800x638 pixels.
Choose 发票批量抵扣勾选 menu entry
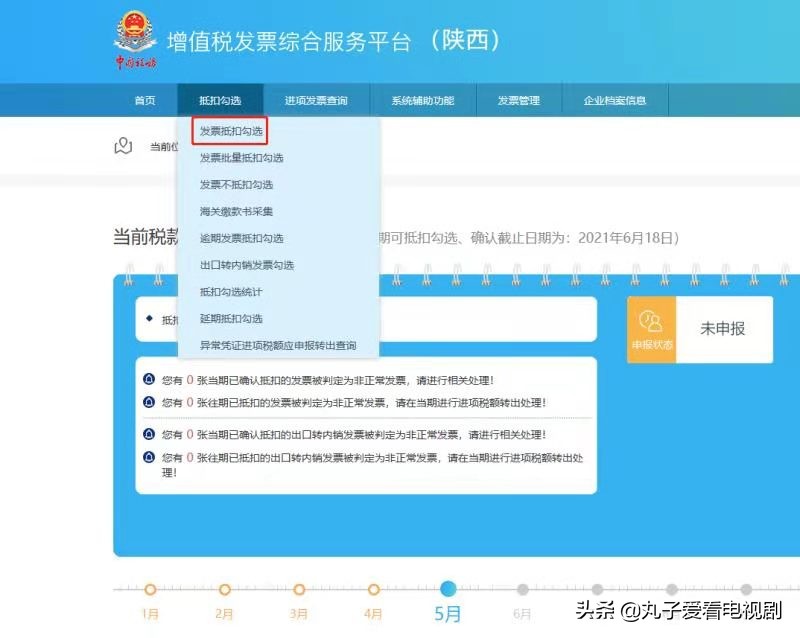coord(241,158)
